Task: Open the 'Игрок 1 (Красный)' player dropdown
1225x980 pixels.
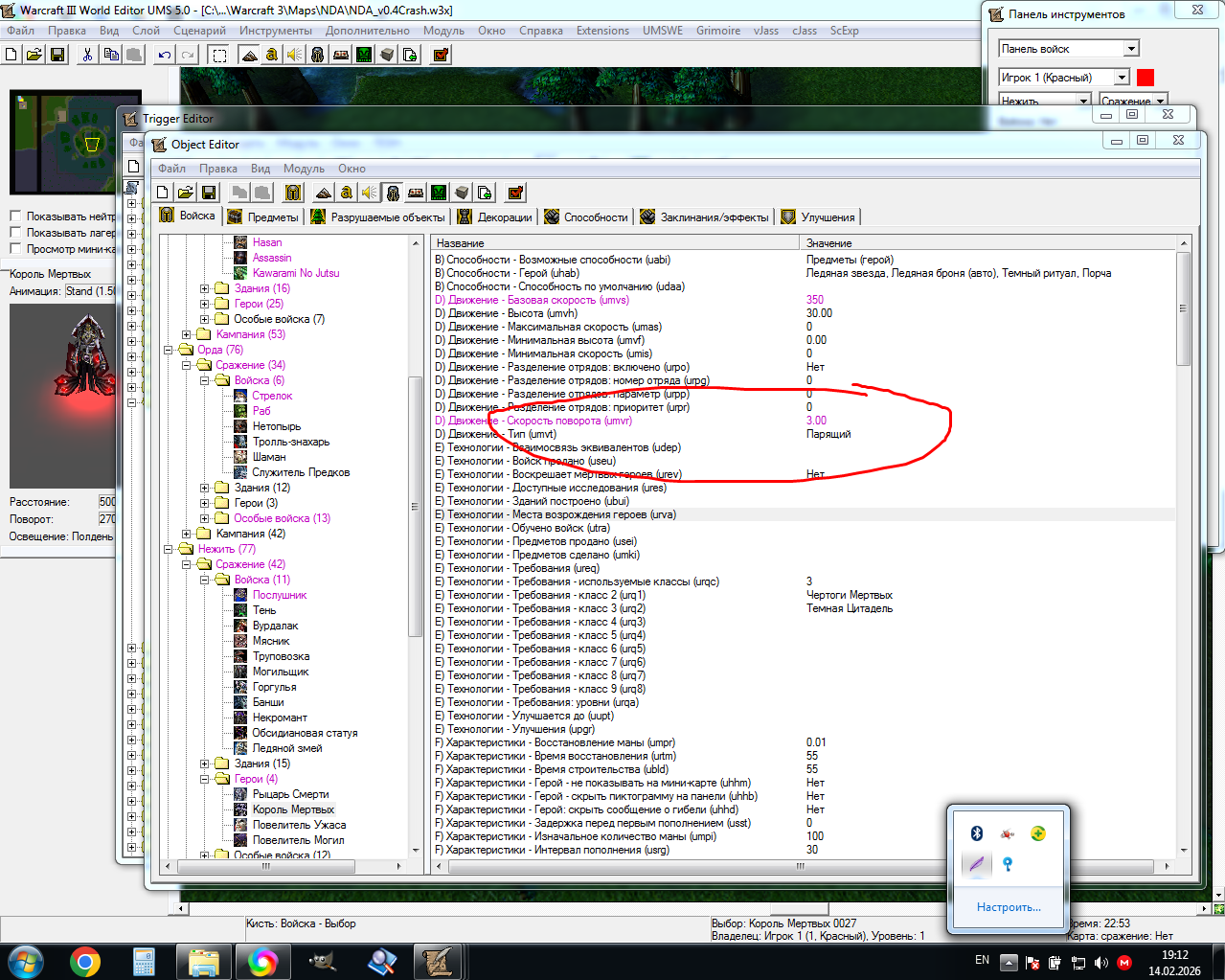Action: click(x=1122, y=78)
